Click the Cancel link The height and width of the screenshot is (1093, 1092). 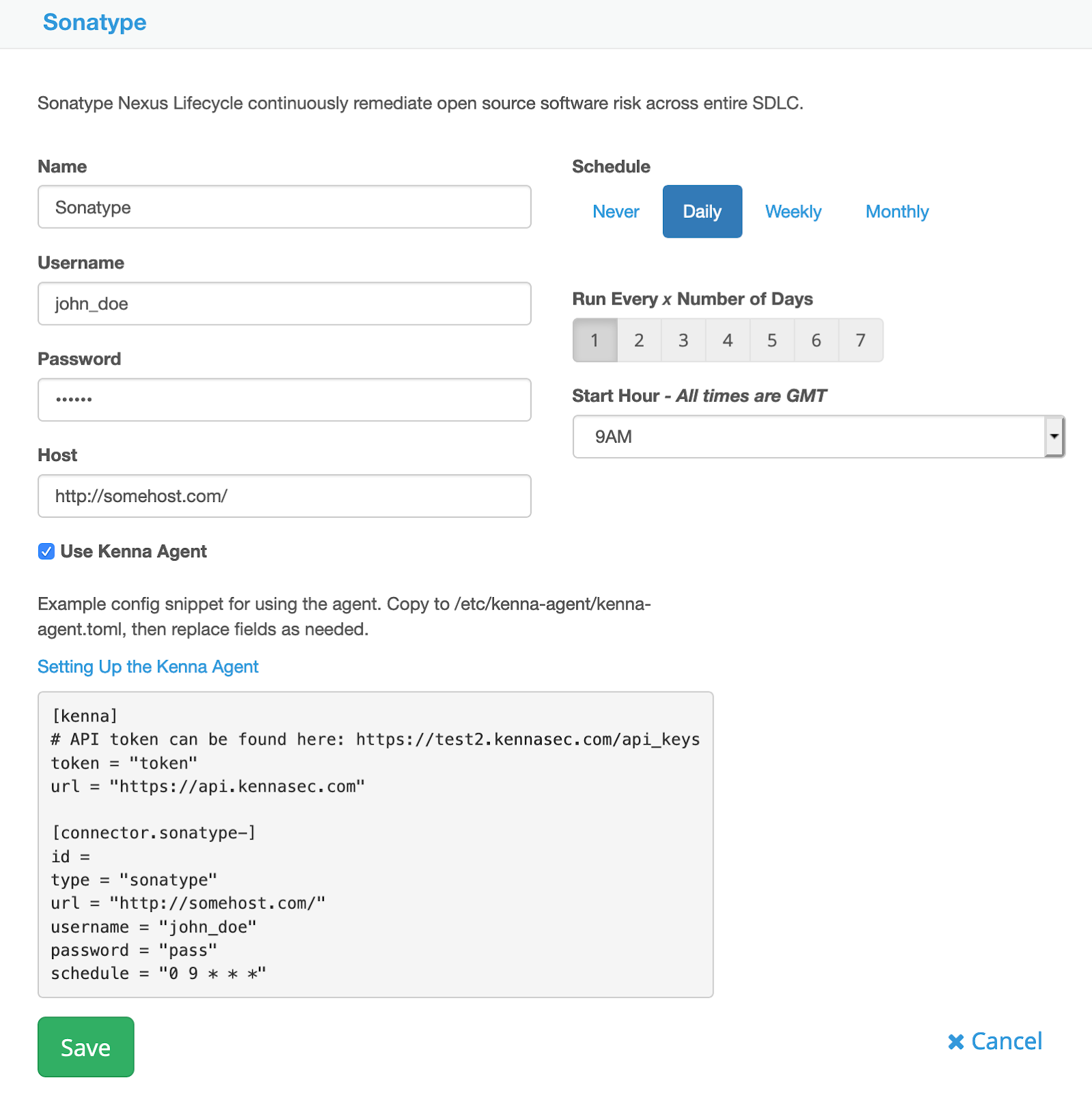pos(995,1041)
